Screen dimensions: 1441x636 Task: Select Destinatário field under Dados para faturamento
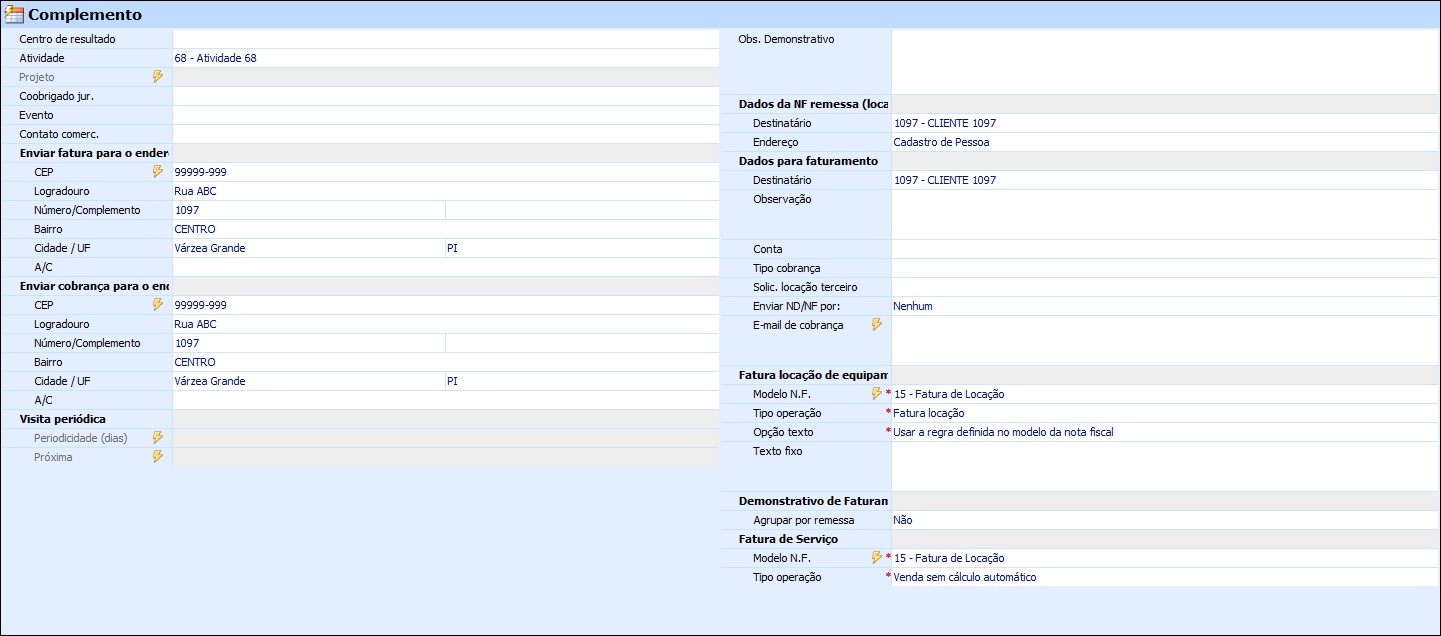pyautogui.click(x=1166, y=180)
